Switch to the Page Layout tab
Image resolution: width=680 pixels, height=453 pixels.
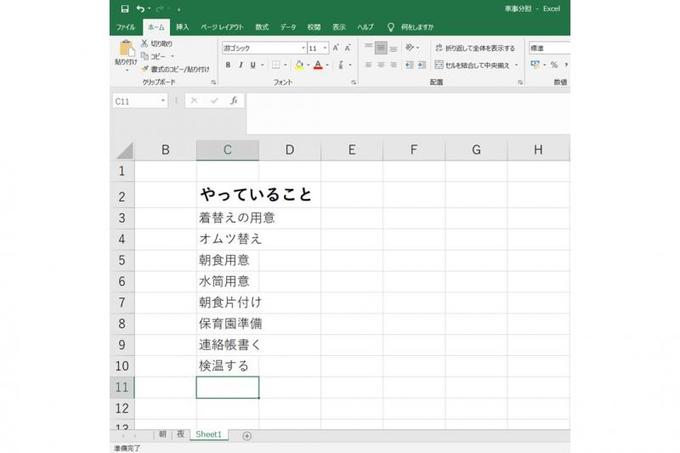[x=222, y=27]
